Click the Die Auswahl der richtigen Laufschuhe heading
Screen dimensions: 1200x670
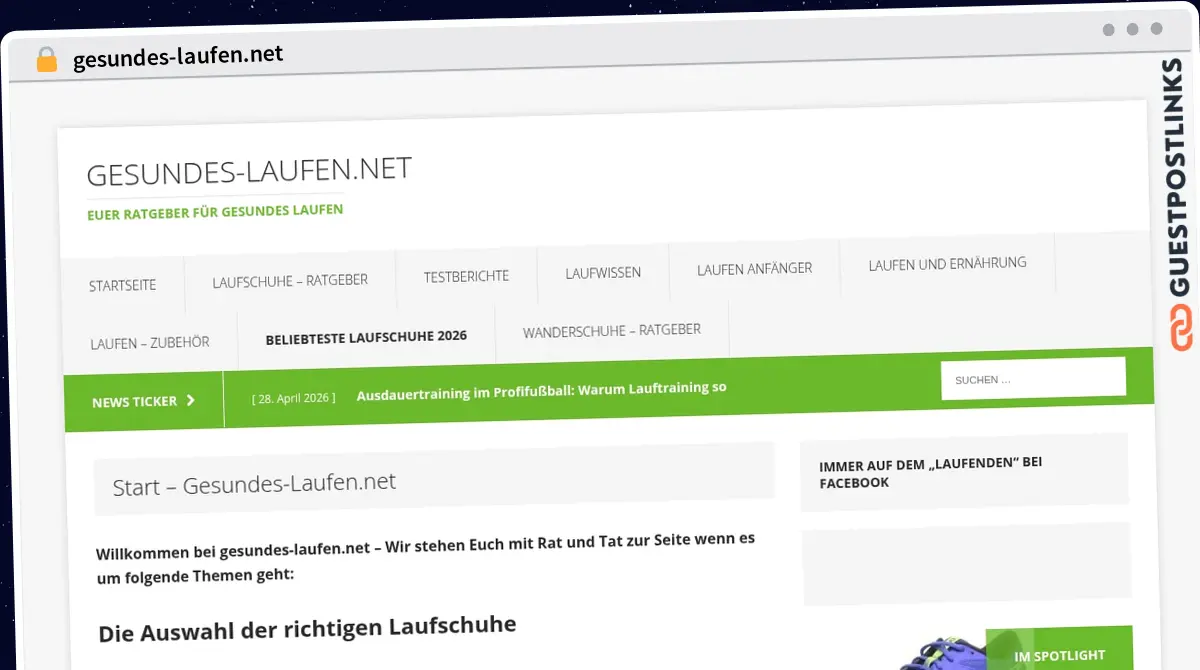click(x=307, y=629)
